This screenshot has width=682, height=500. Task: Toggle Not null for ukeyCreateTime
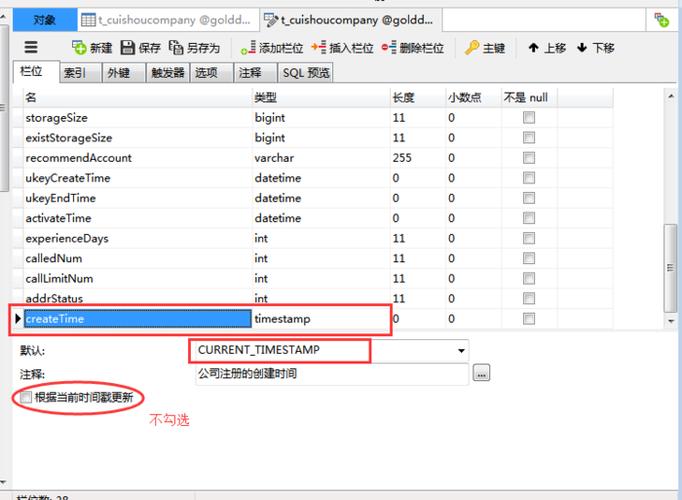tap(529, 178)
